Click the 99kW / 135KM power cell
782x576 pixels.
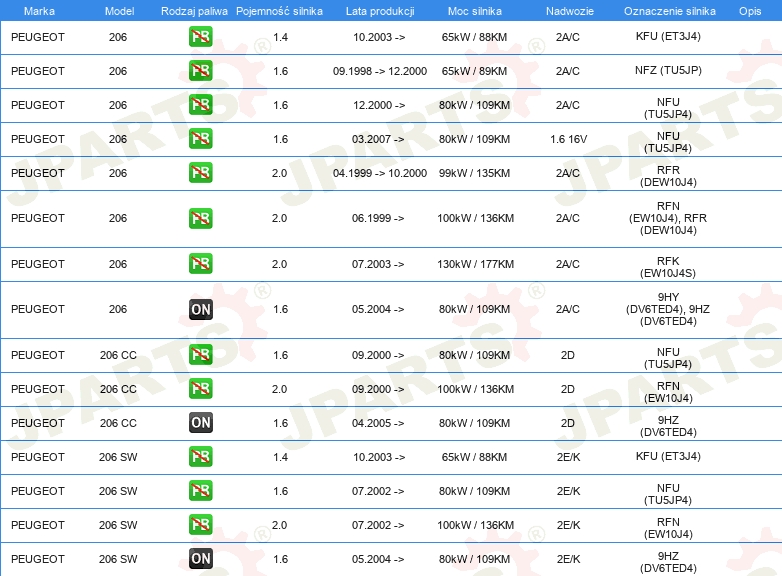tap(474, 173)
